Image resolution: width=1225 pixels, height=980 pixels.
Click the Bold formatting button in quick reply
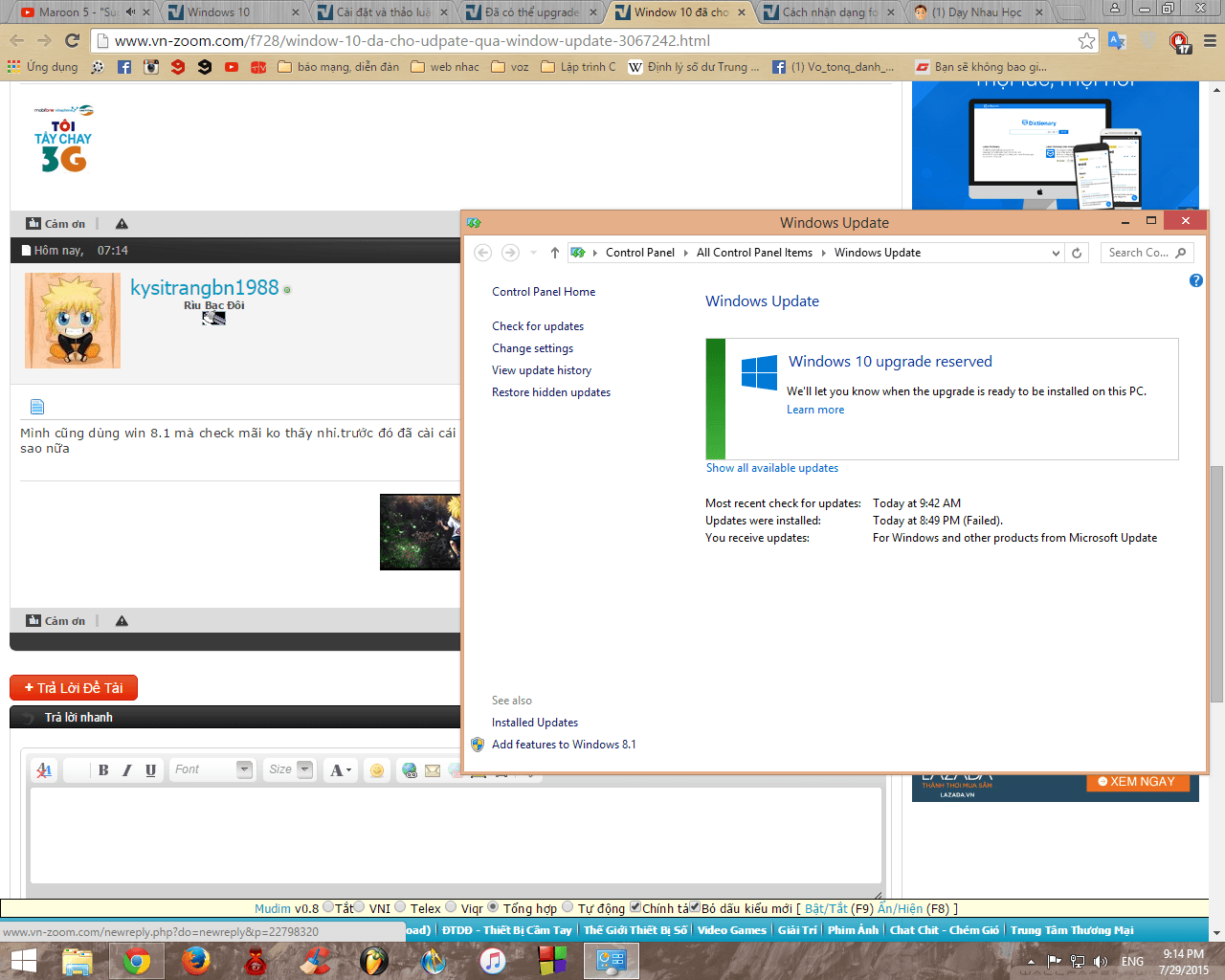(103, 769)
